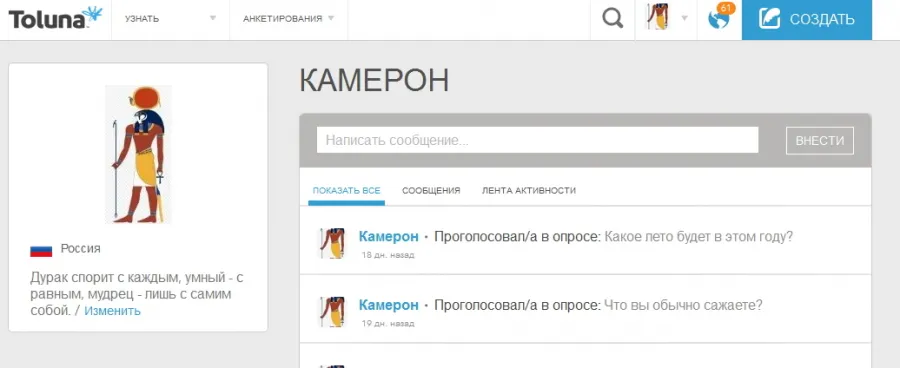Expand the УЗНАТЬ menu arrow
This screenshot has height=368, width=900.
(213, 18)
